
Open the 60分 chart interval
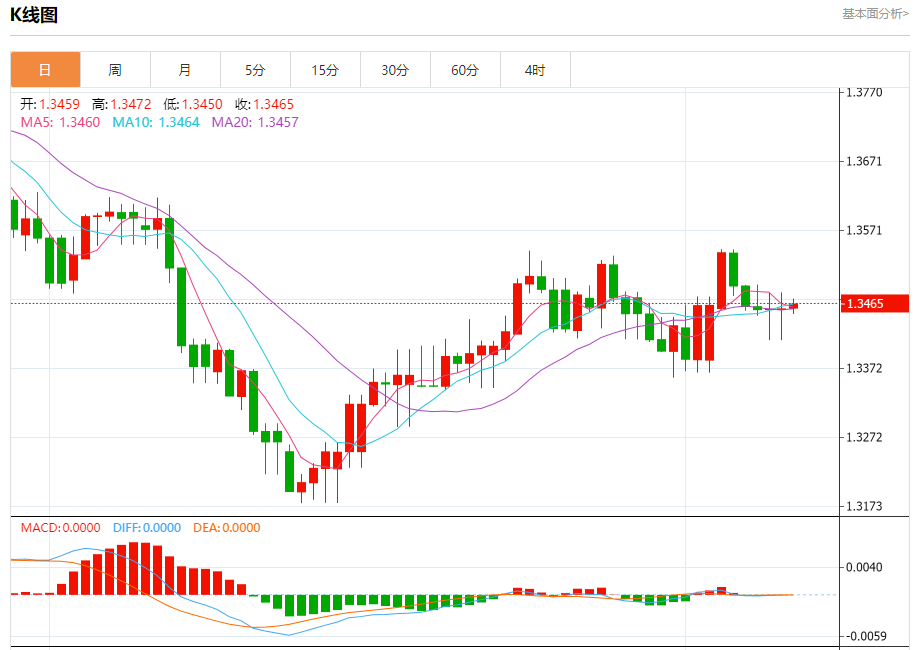(x=465, y=70)
